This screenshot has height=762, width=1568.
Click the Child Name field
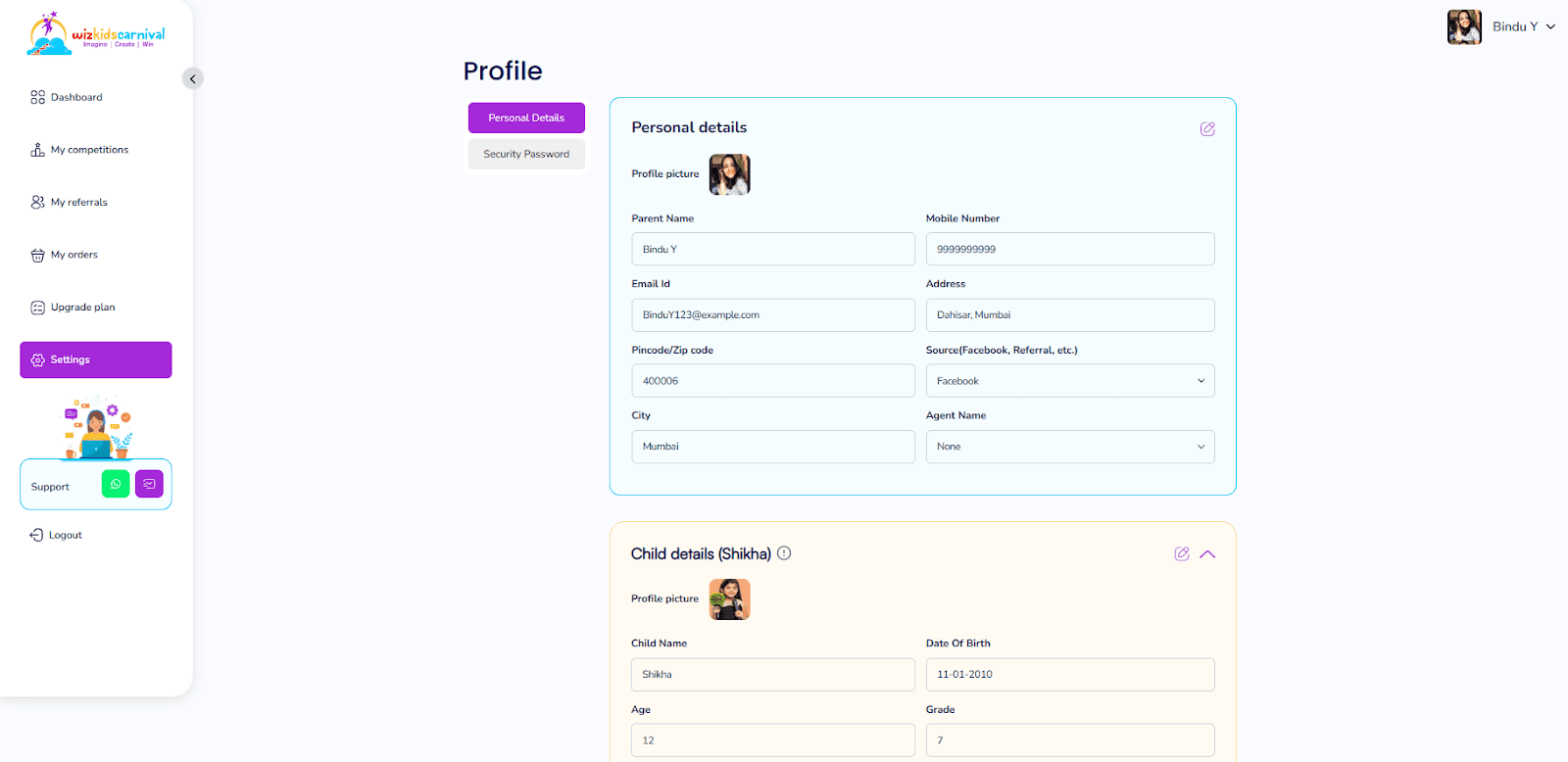[x=773, y=675]
